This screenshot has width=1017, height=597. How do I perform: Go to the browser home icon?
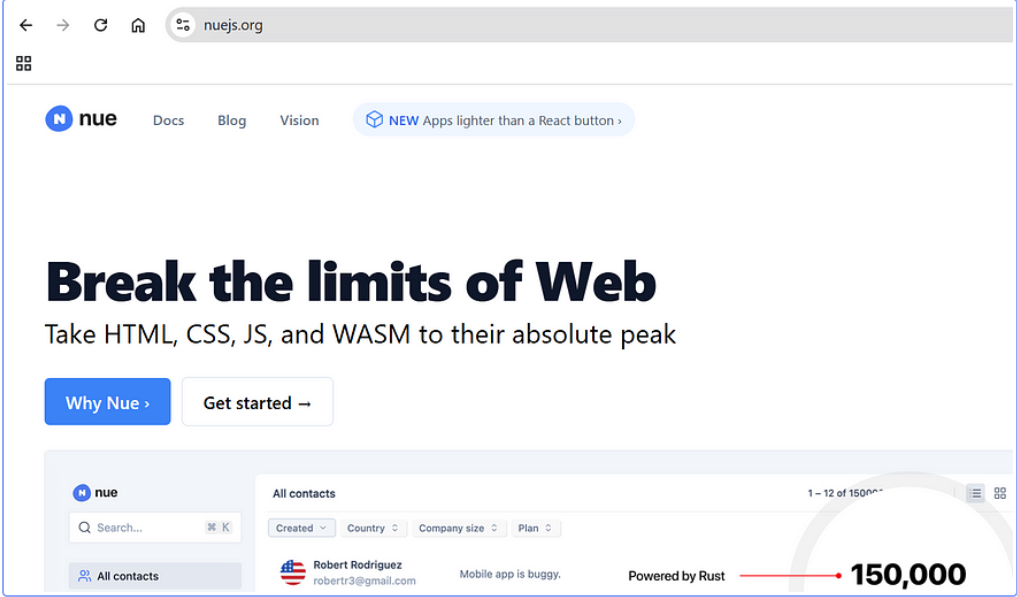(x=138, y=25)
